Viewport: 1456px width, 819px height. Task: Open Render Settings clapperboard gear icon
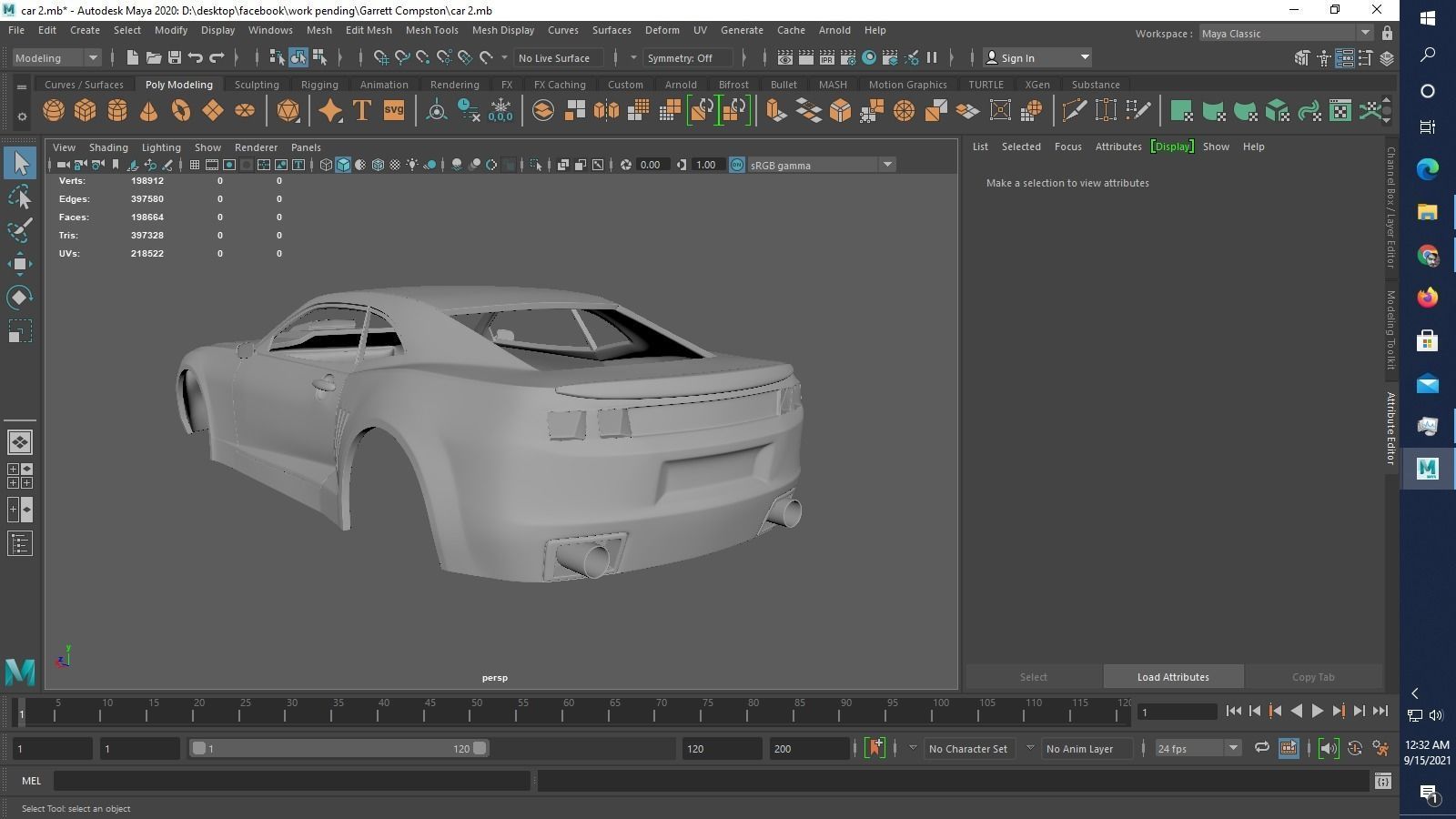click(x=848, y=57)
